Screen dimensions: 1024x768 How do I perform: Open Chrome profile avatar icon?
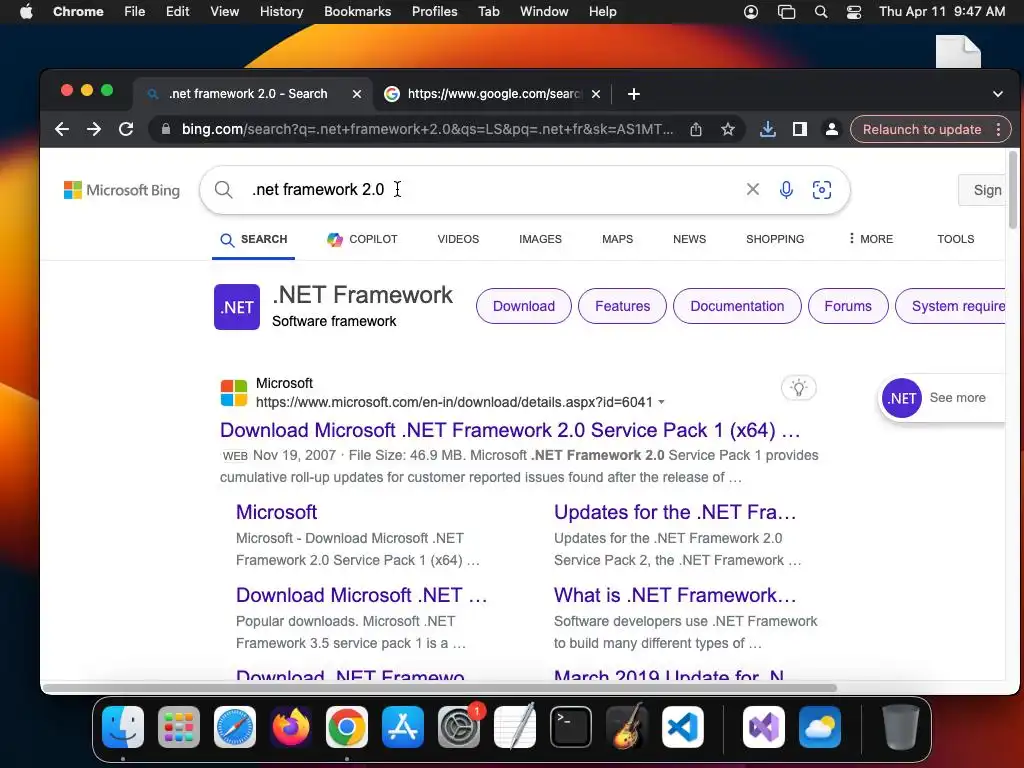832,129
